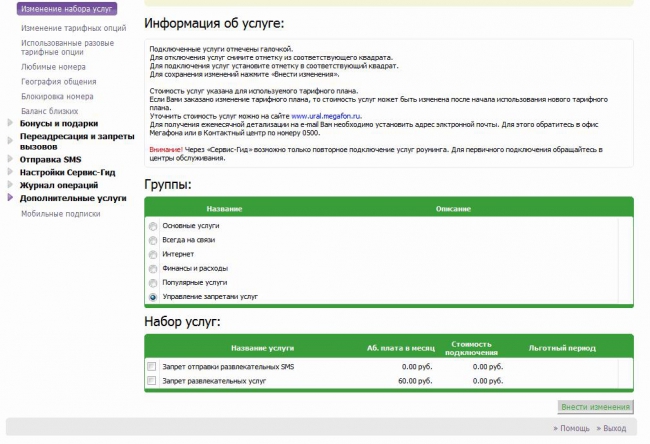Click the "60.00 руб." monthly fee value
Image resolution: width=650 pixels, height=444 pixels.
click(x=415, y=381)
